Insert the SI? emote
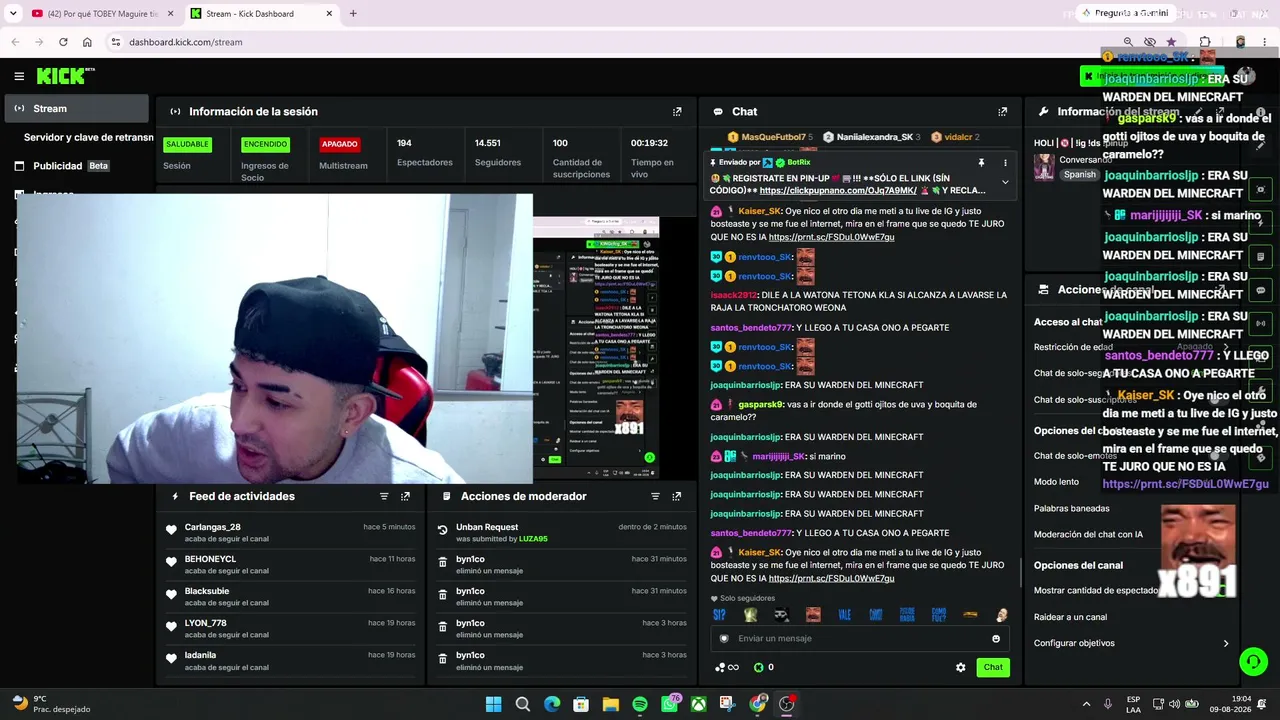 pyautogui.click(x=719, y=615)
